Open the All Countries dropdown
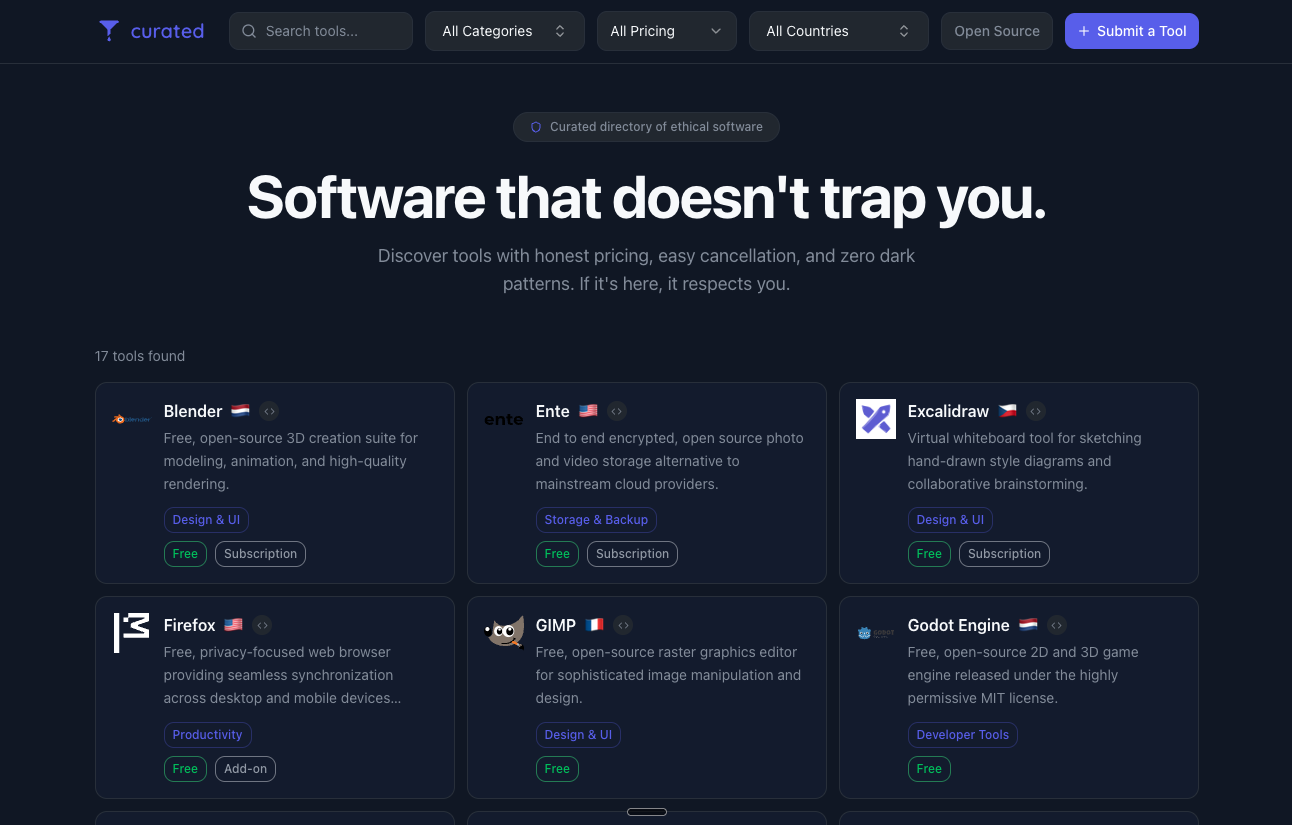Viewport: 1292px width, 825px height. click(x=837, y=31)
